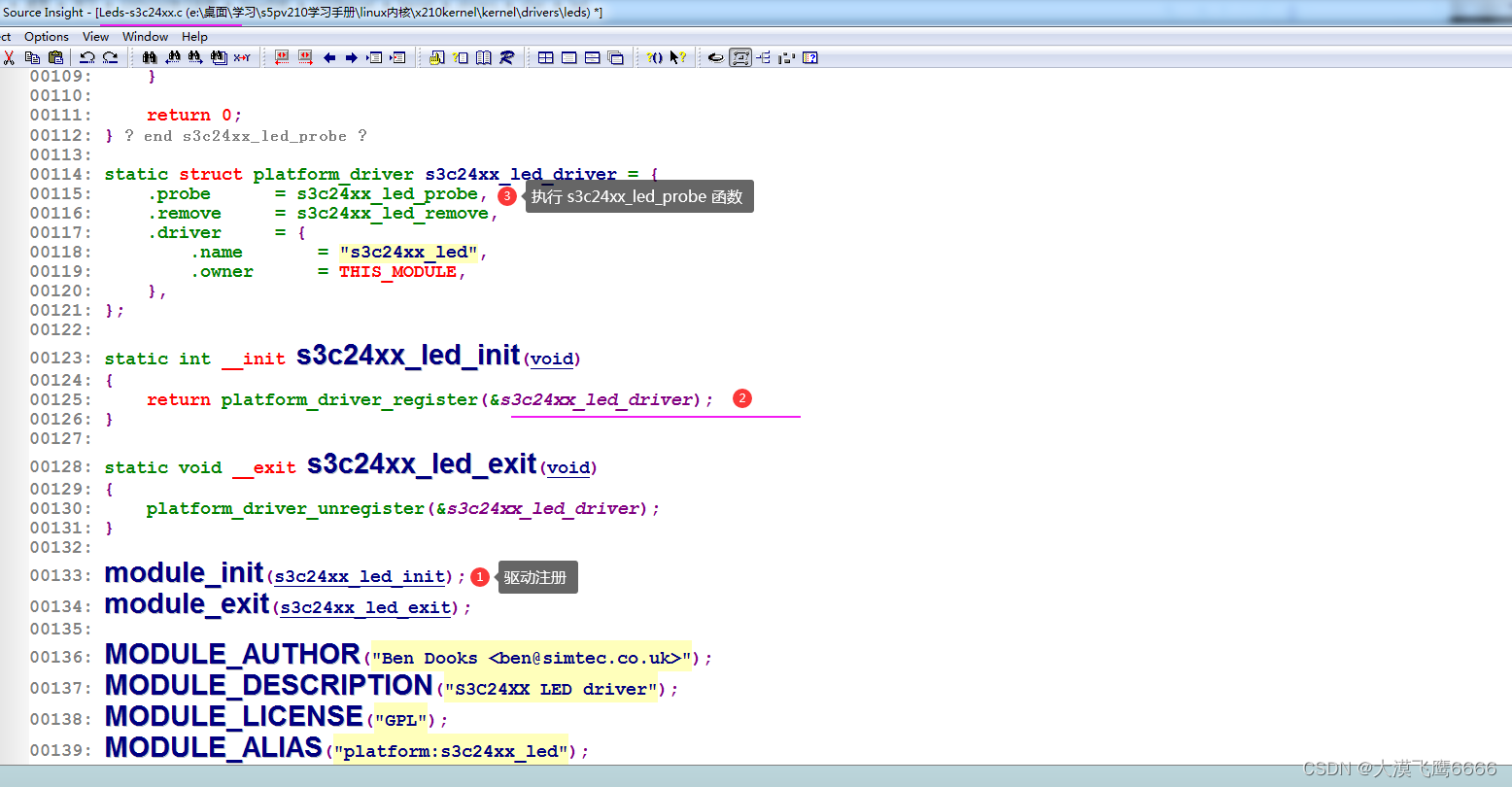Click the single-pane window layout icon

coord(569,57)
